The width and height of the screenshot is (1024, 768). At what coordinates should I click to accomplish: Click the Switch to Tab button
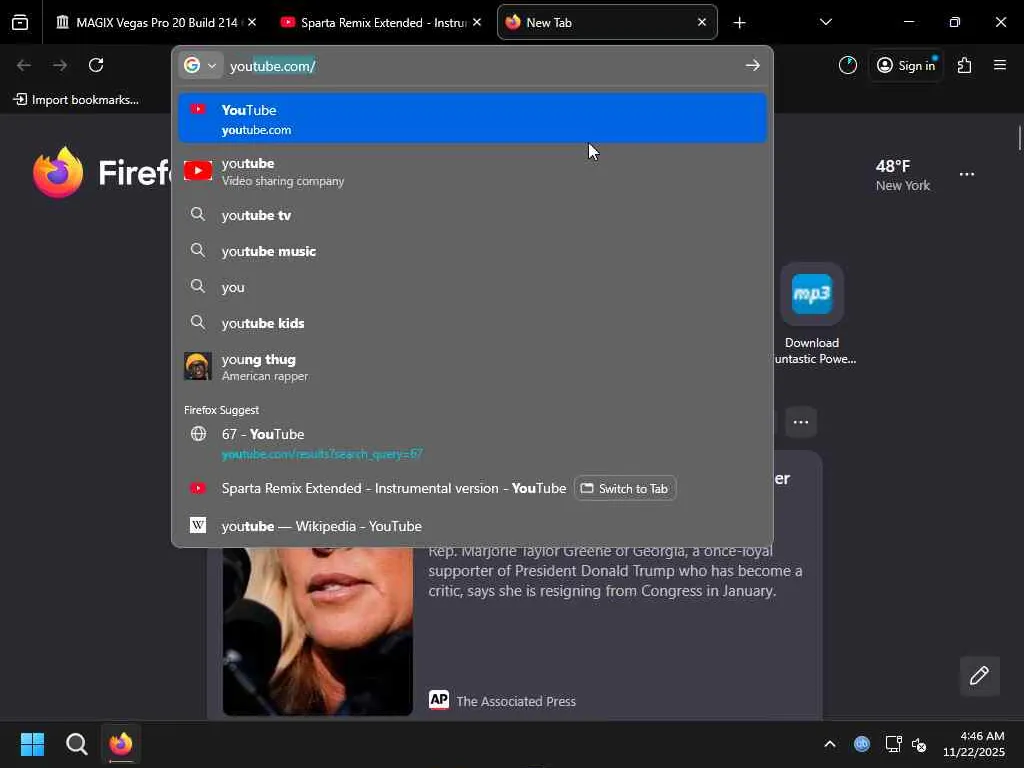coord(625,488)
